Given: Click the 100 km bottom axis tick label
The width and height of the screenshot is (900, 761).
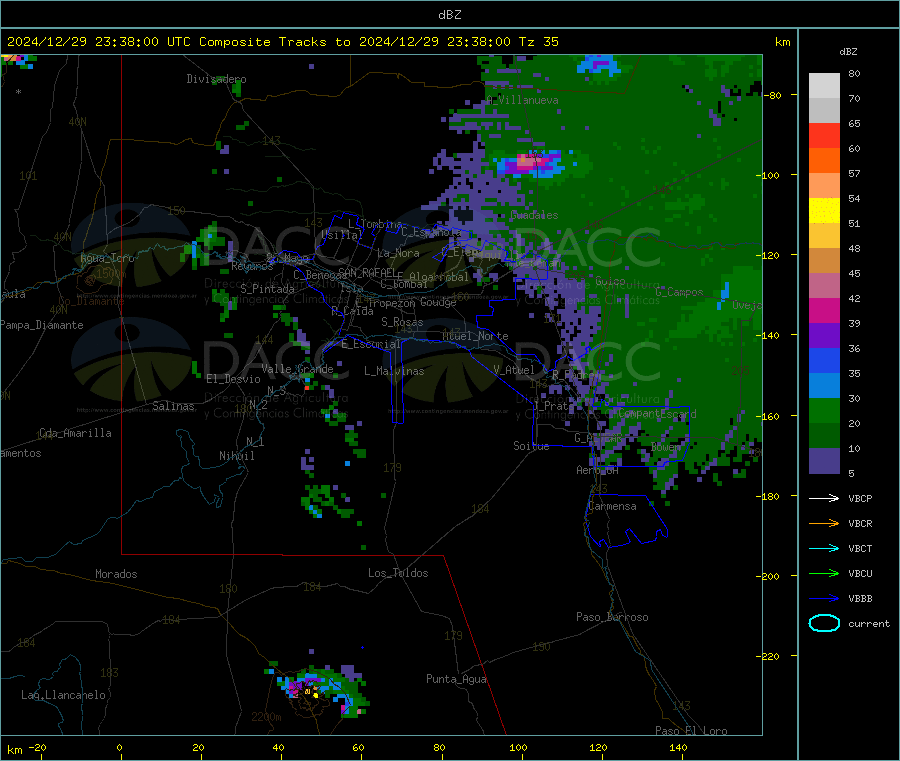Looking at the screenshot, I should [x=518, y=747].
